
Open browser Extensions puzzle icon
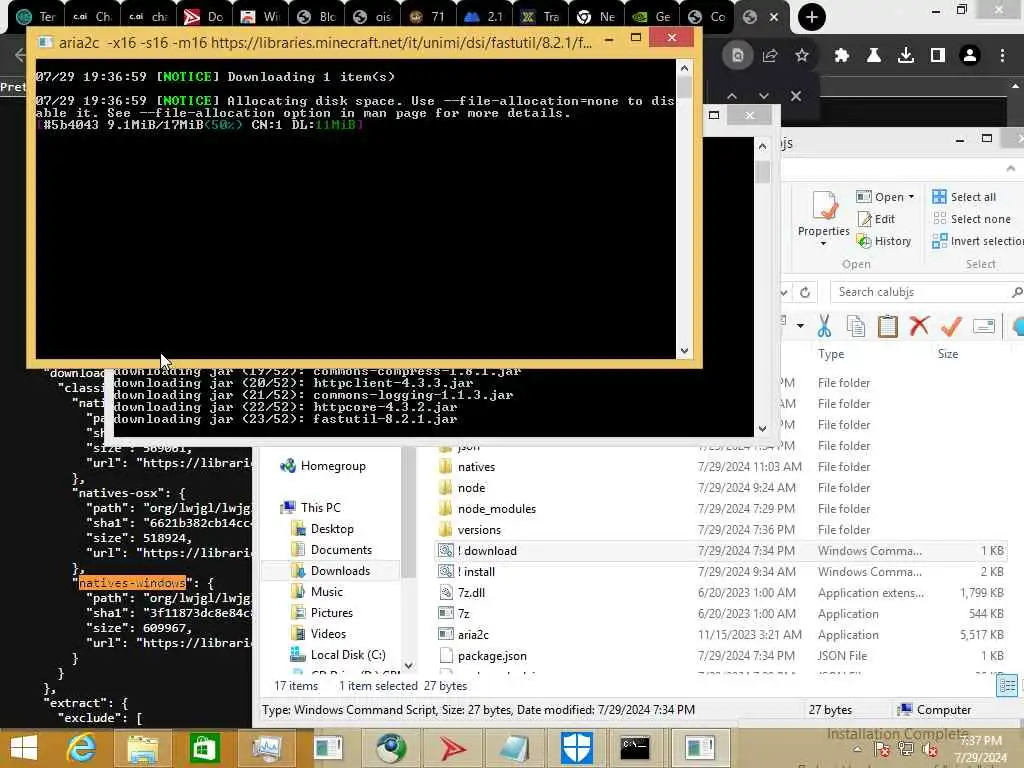841,56
